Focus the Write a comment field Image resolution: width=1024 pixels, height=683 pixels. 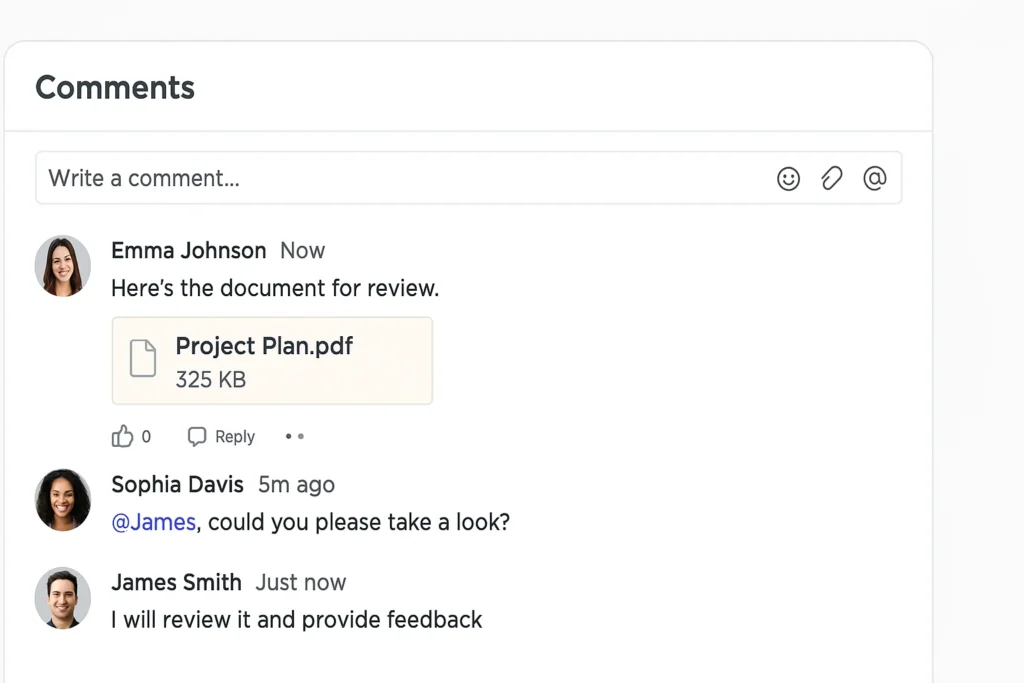[400, 179]
